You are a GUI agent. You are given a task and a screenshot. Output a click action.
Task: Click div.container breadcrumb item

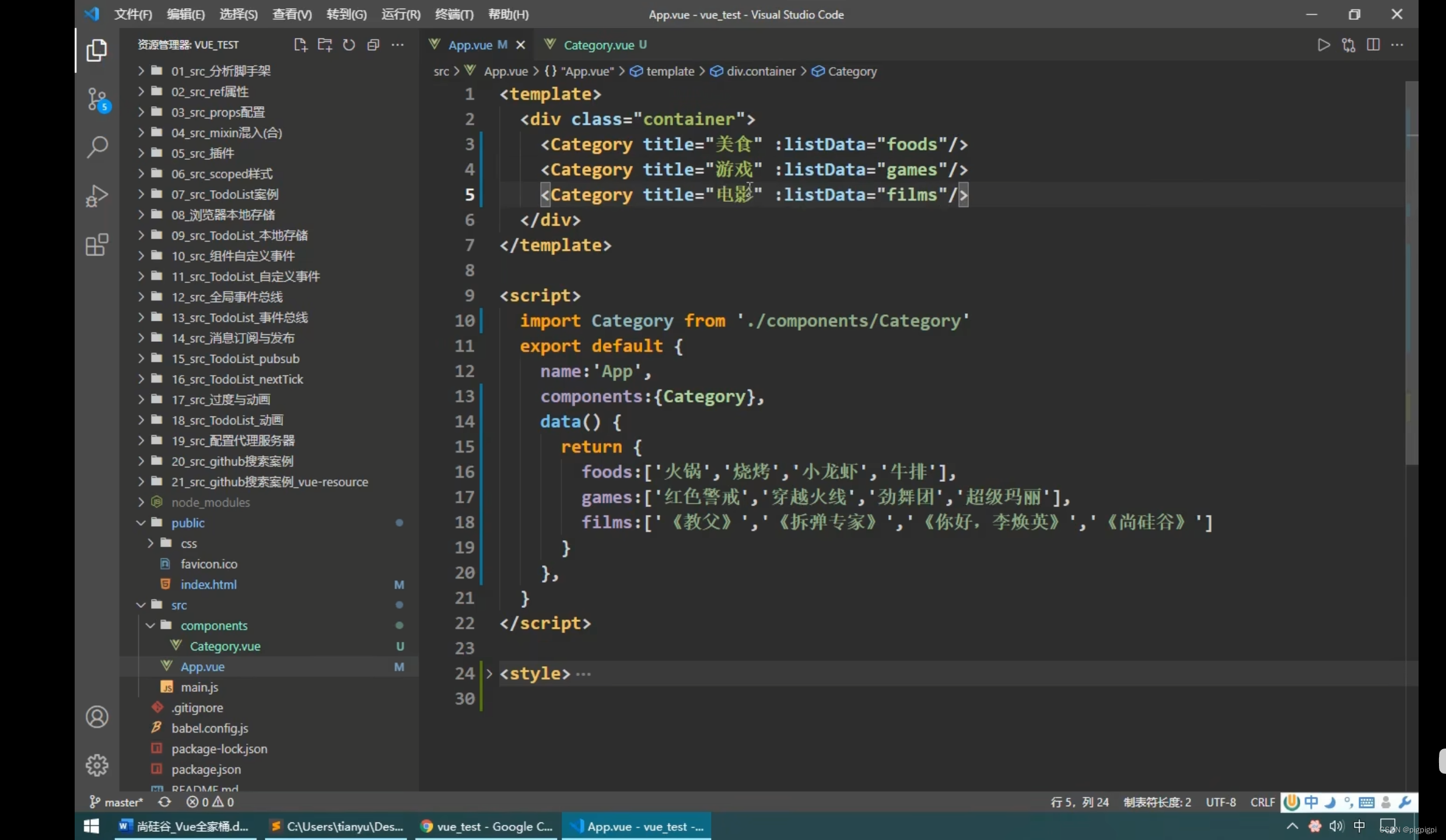754,71
